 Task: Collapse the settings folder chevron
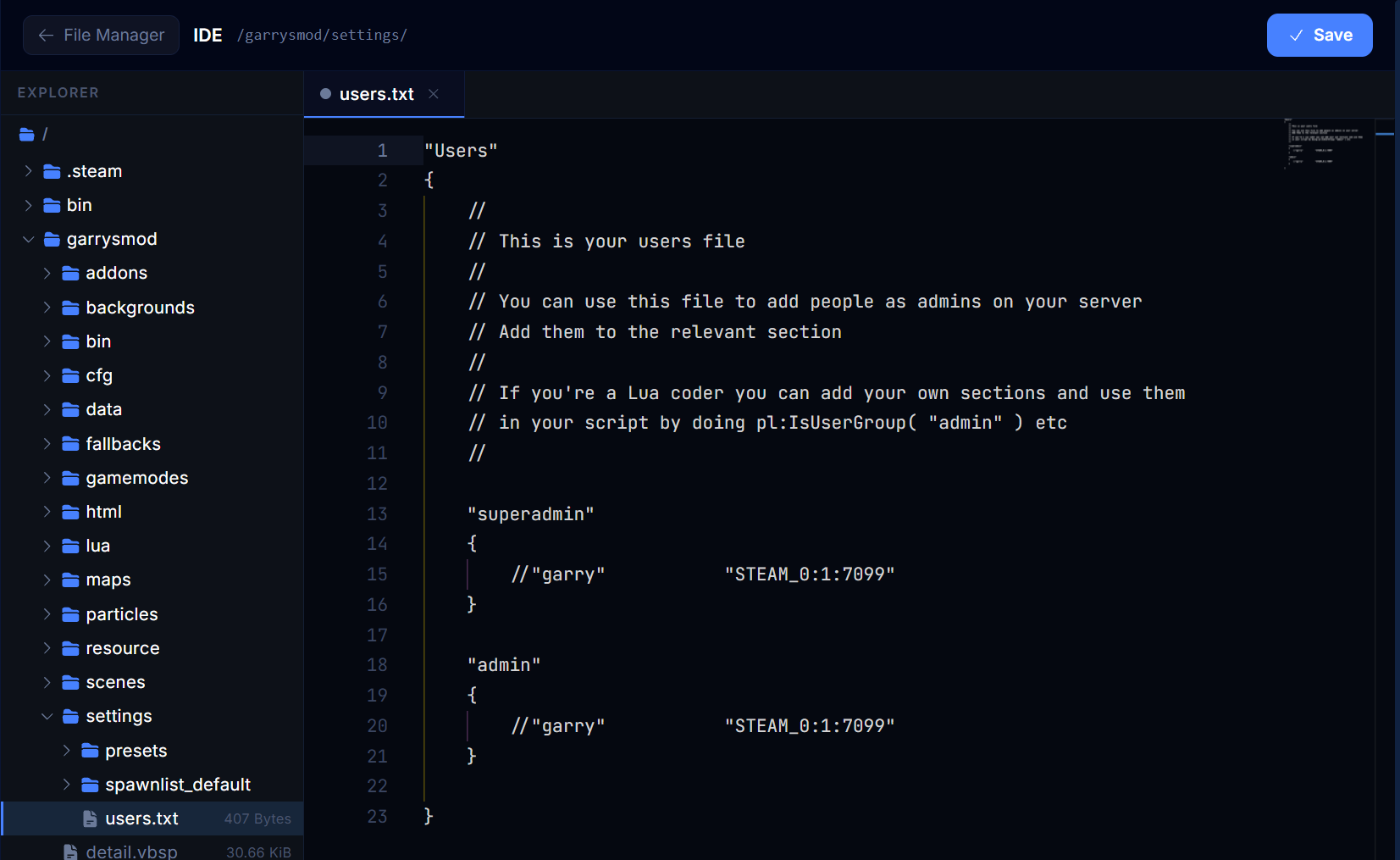47,716
